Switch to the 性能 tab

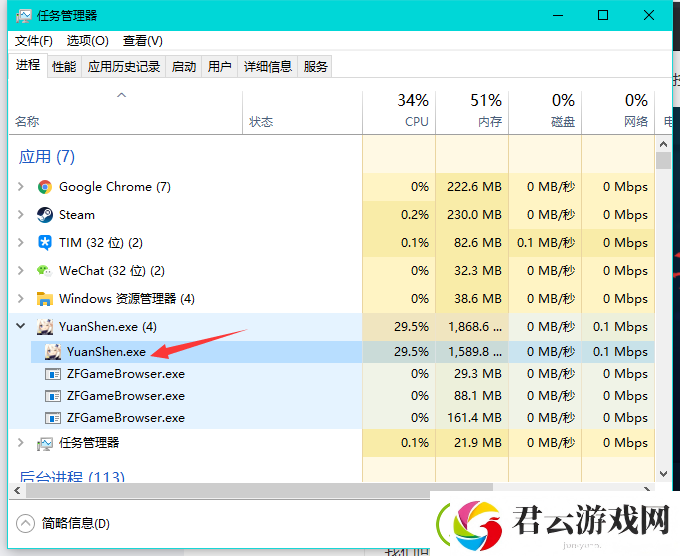(x=64, y=66)
